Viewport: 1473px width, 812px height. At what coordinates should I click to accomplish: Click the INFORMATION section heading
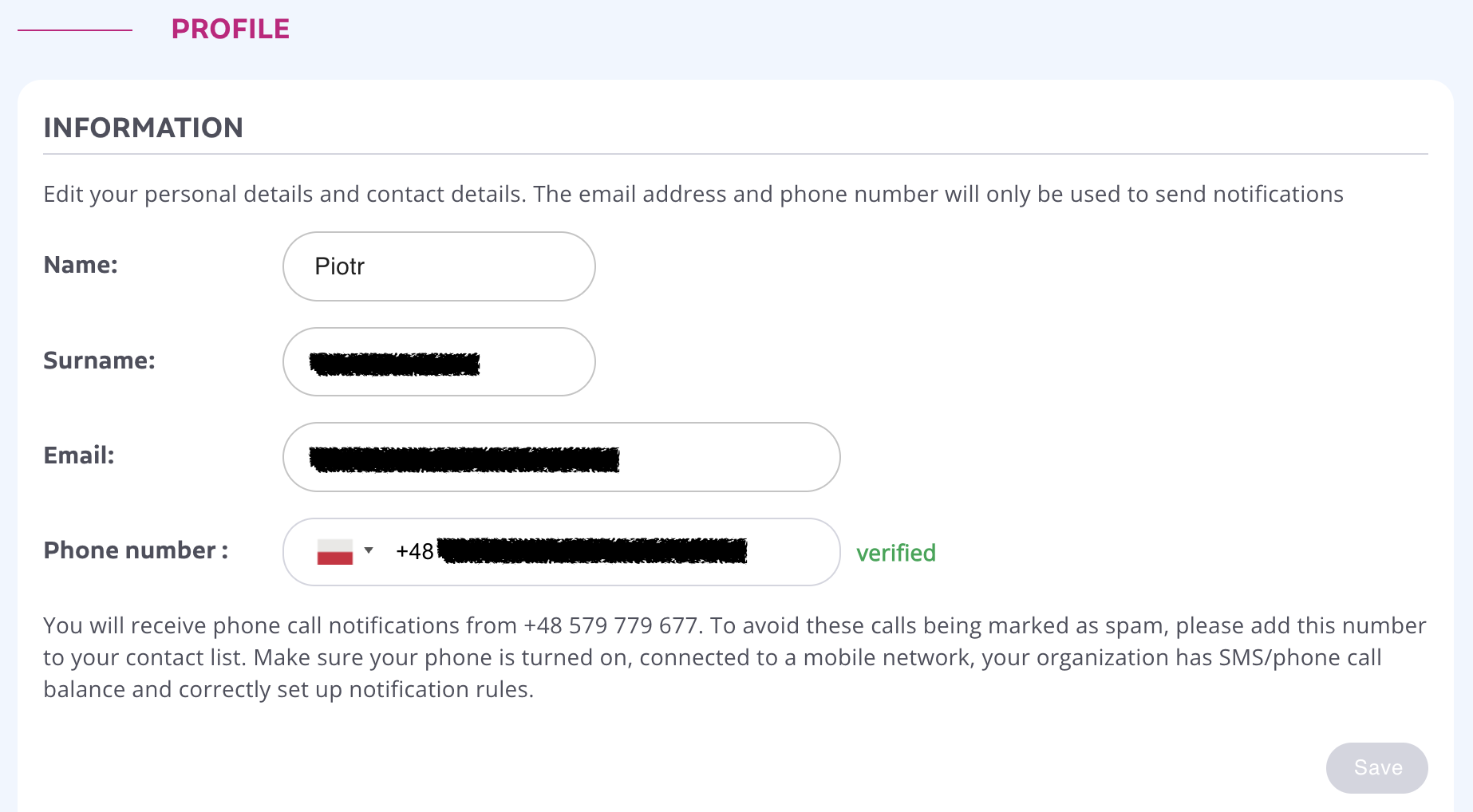tap(144, 128)
